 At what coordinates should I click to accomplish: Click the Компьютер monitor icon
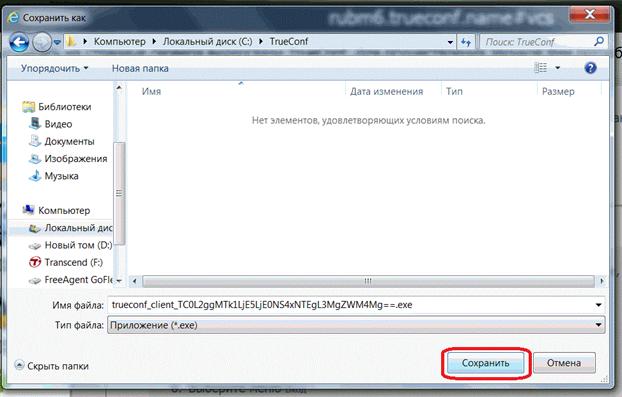point(29,210)
